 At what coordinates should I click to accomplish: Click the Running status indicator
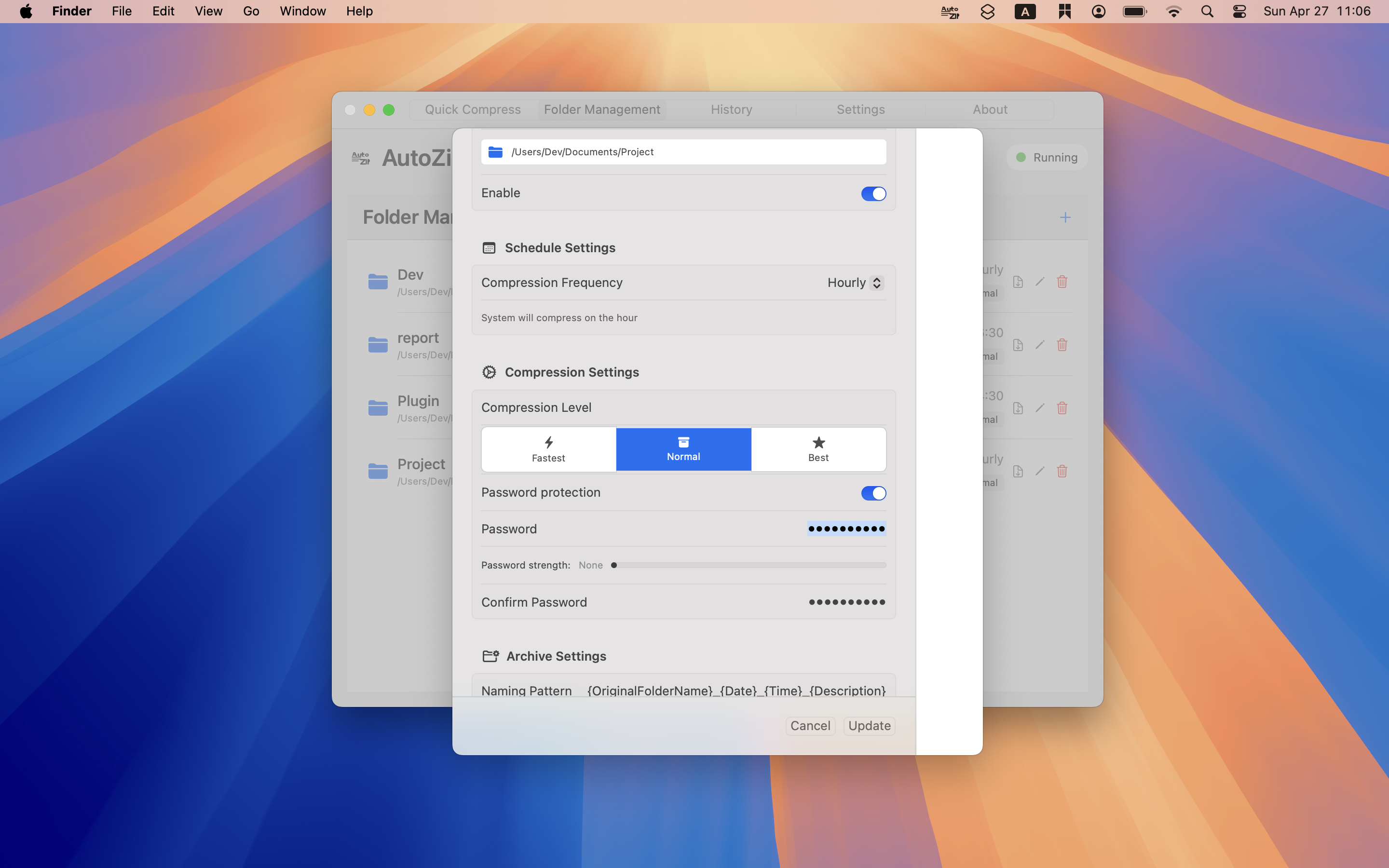[1047, 157]
